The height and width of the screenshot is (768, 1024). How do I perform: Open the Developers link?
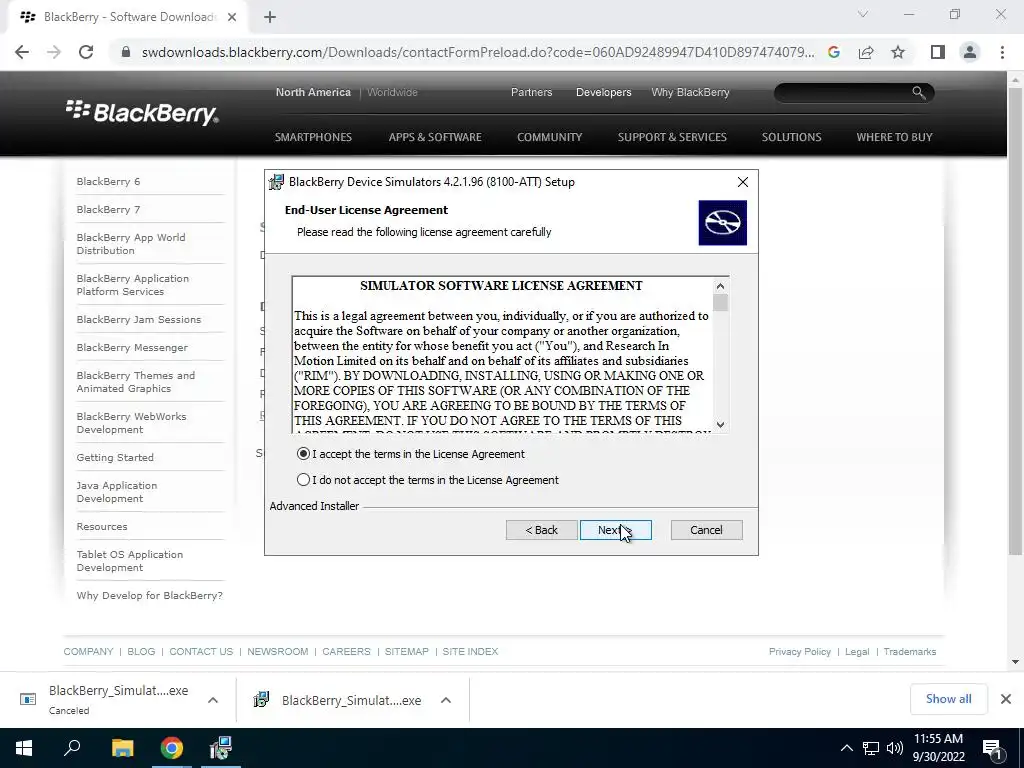coord(603,92)
